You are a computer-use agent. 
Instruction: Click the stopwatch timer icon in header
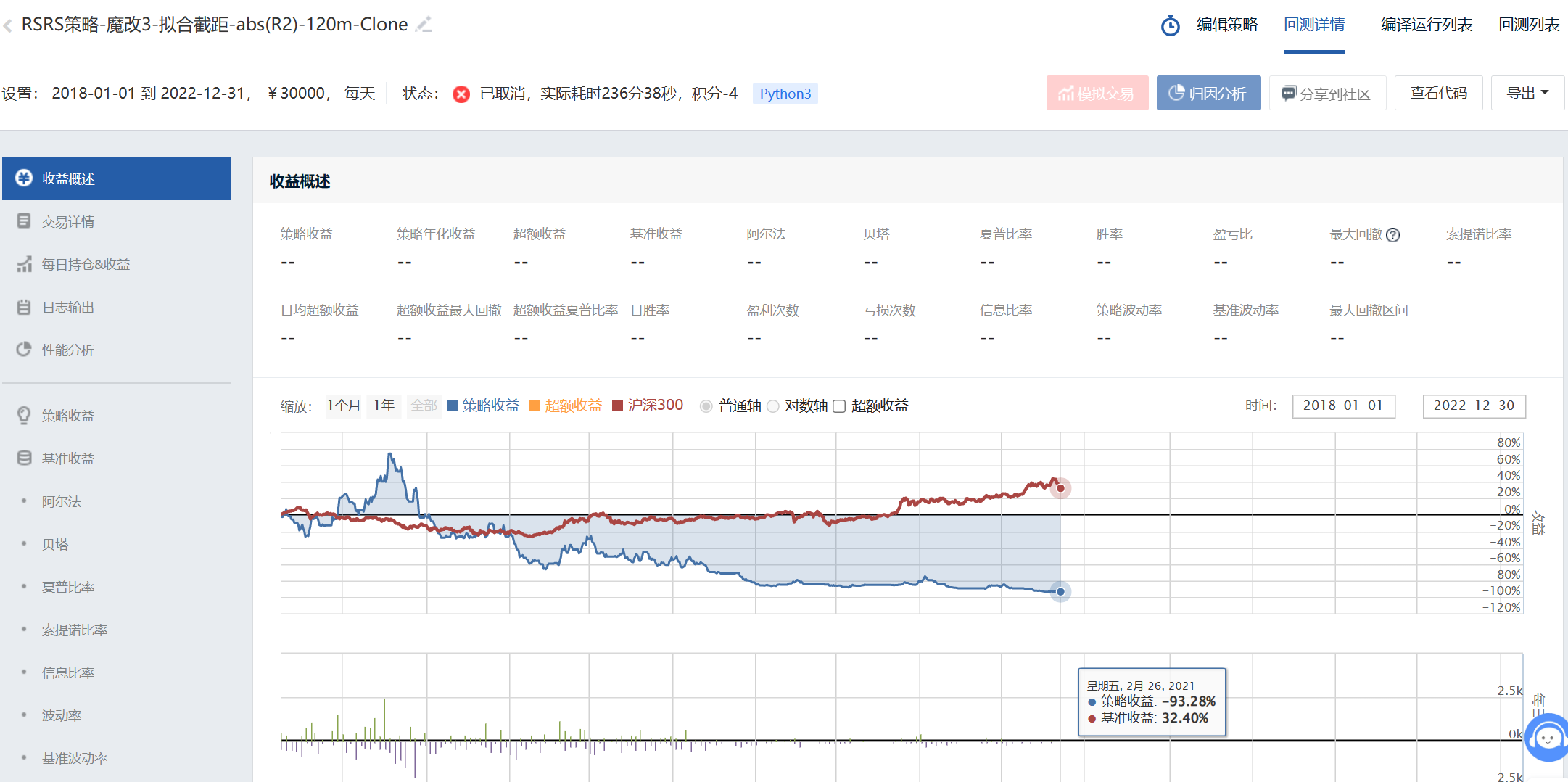(x=1170, y=25)
